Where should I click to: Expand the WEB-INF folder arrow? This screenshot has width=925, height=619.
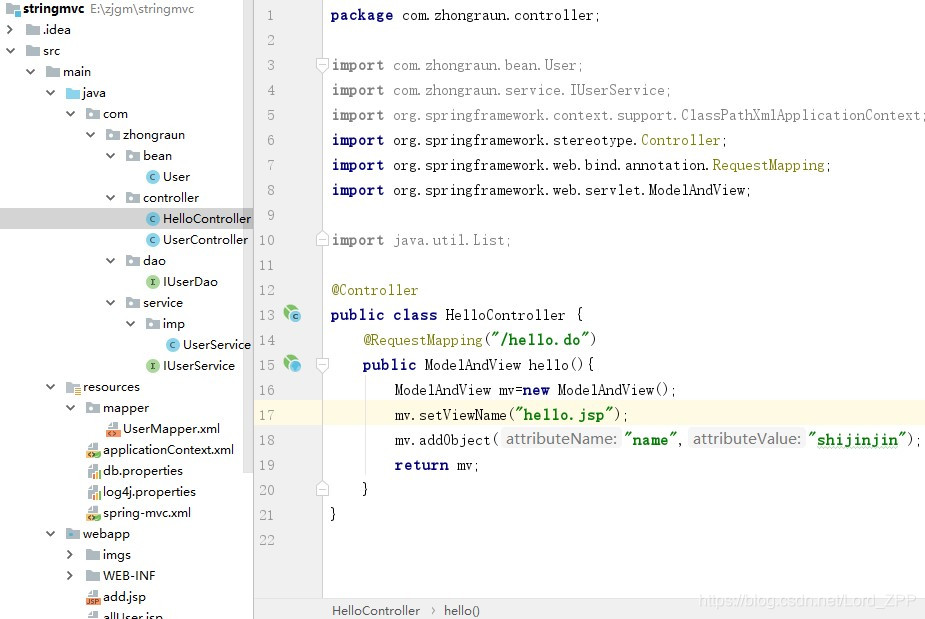coord(70,575)
